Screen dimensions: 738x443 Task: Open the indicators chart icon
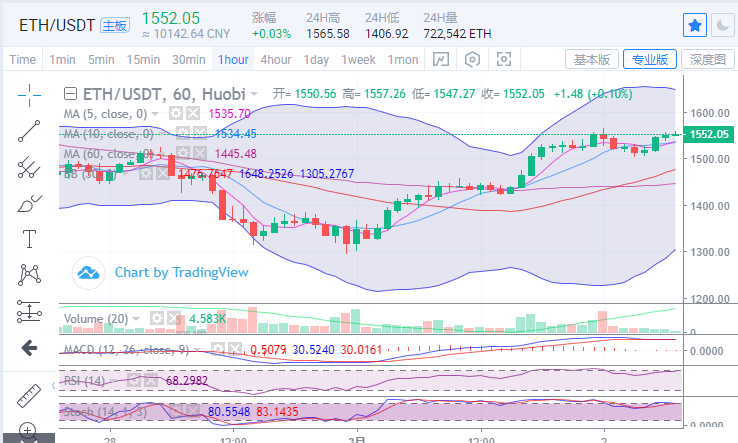(x=441, y=59)
